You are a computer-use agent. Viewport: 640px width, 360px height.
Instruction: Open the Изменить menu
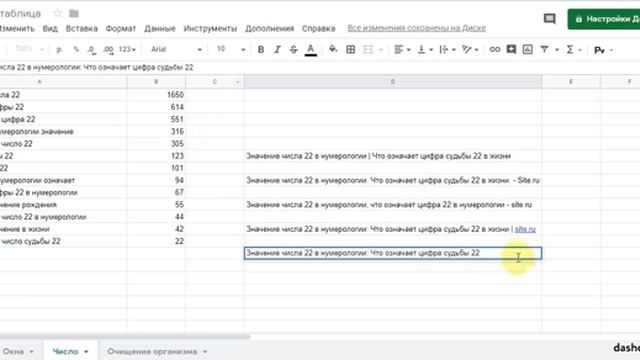[x=17, y=29]
